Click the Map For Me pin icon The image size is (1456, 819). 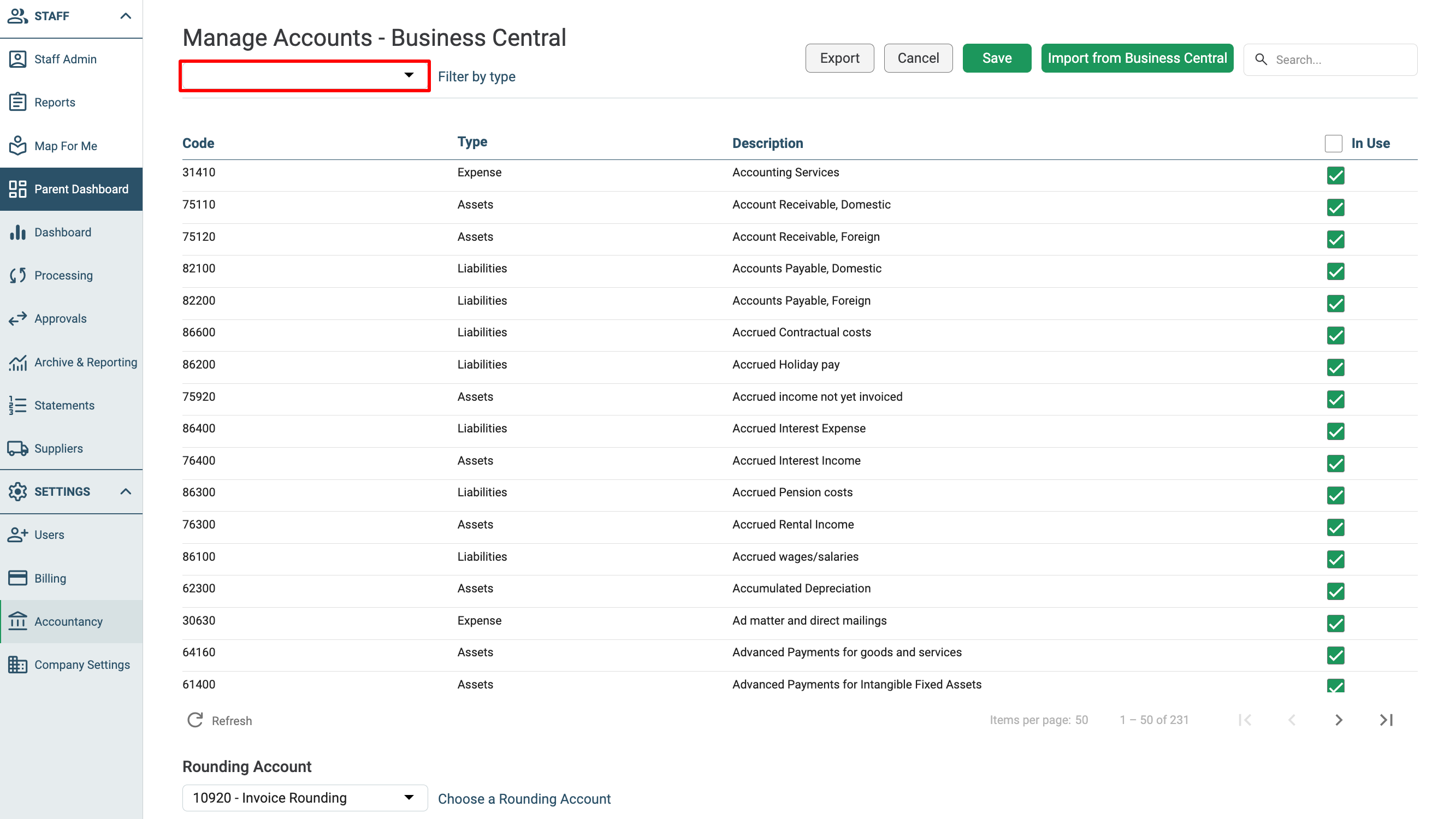pyautogui.click(x=17, y=146)
